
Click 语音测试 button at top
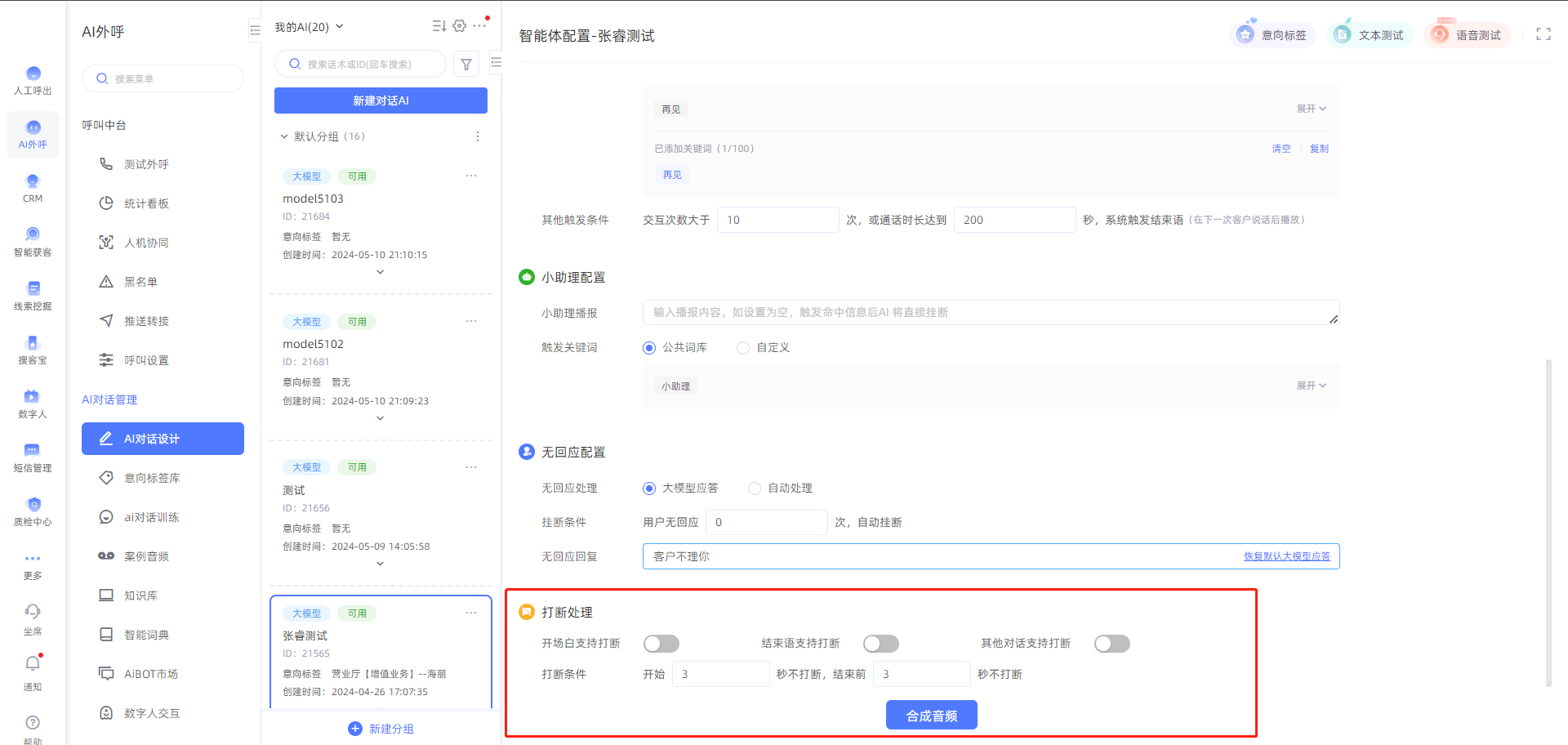1468,34
